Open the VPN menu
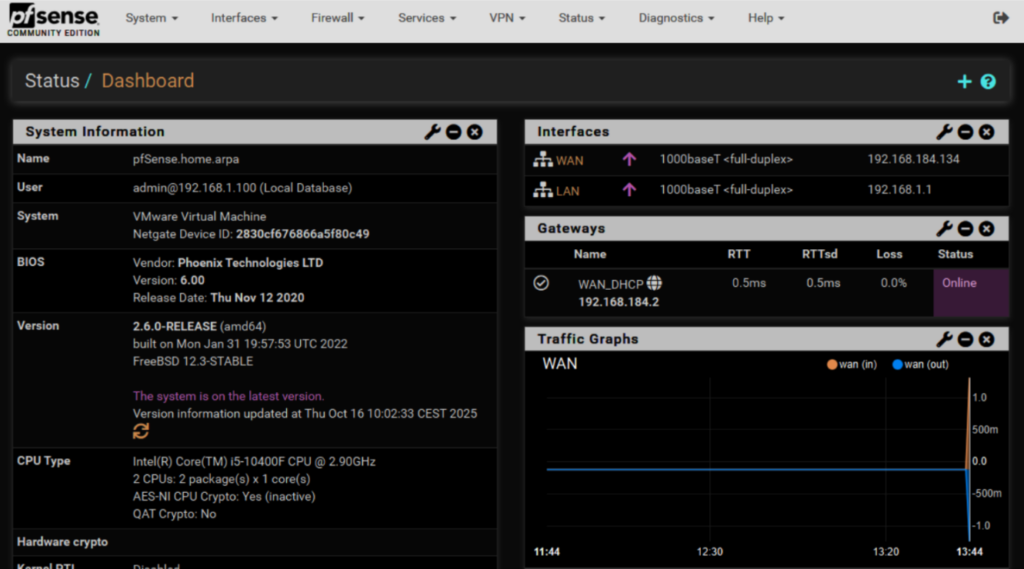This screenshot has width=1024, height=569. coord(507,18)
